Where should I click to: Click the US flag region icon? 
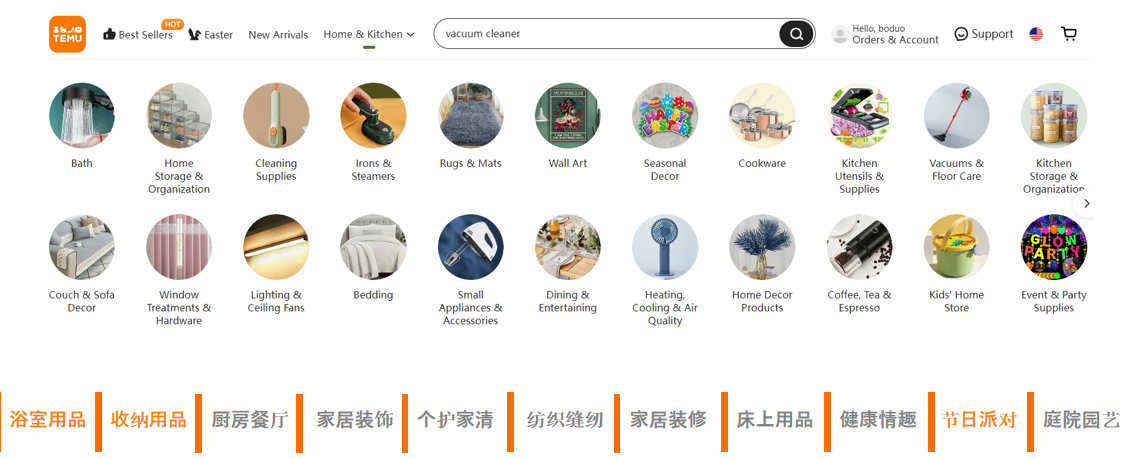click(x=1036, y=34)
